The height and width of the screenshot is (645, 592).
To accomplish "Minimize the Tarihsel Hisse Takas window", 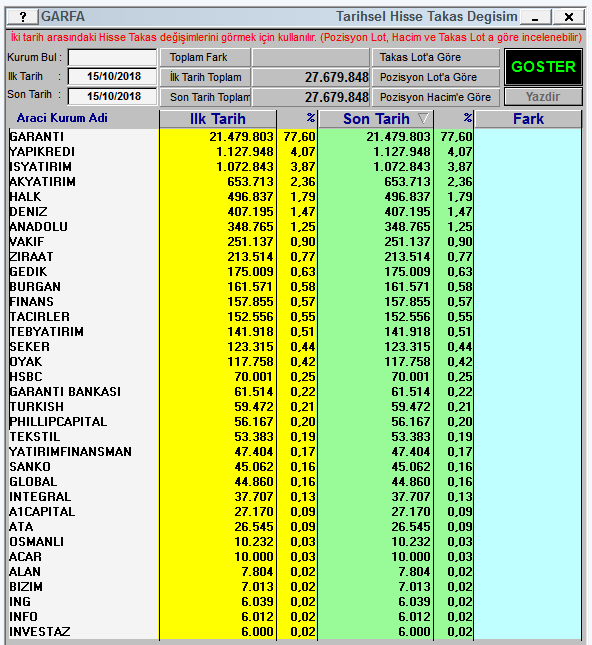I will [x=536, y=17].
